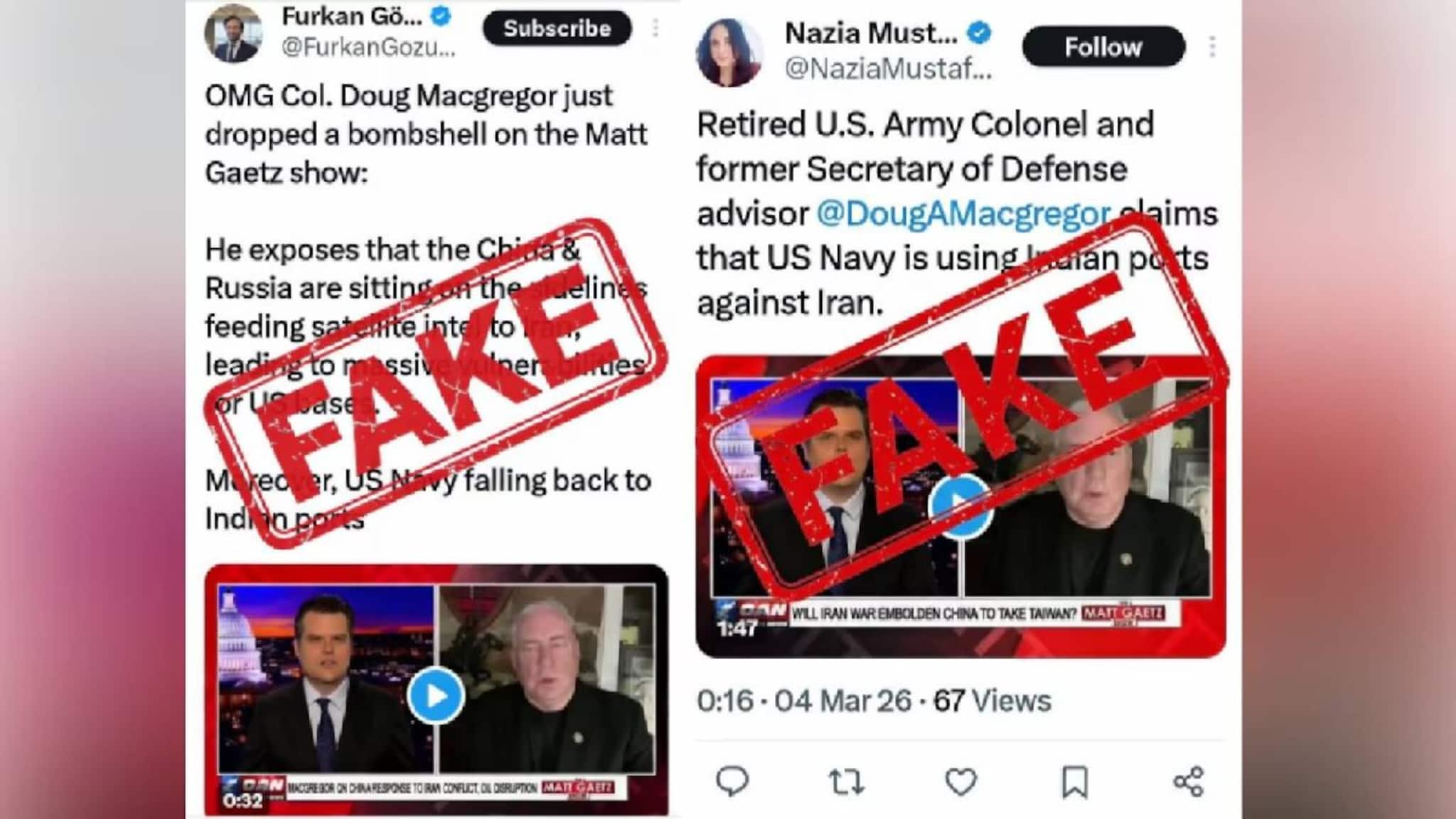
Task: Click the reply comment icon
Action: tap(732, 781)
